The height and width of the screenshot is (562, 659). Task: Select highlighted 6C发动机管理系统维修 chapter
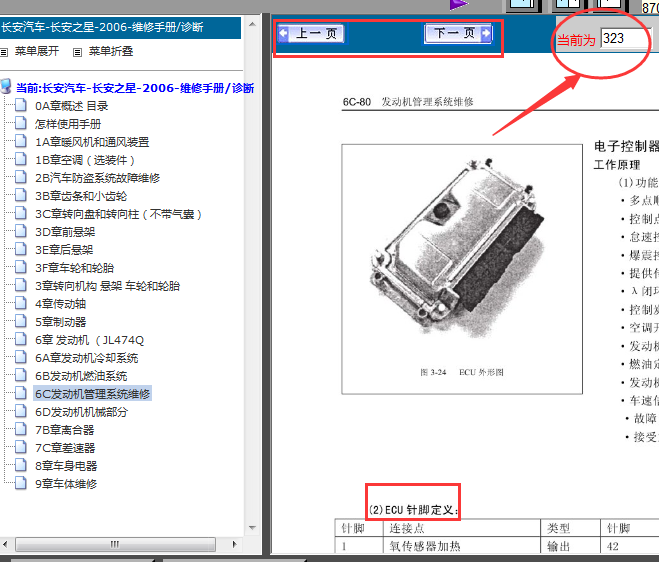pos(92,393)
